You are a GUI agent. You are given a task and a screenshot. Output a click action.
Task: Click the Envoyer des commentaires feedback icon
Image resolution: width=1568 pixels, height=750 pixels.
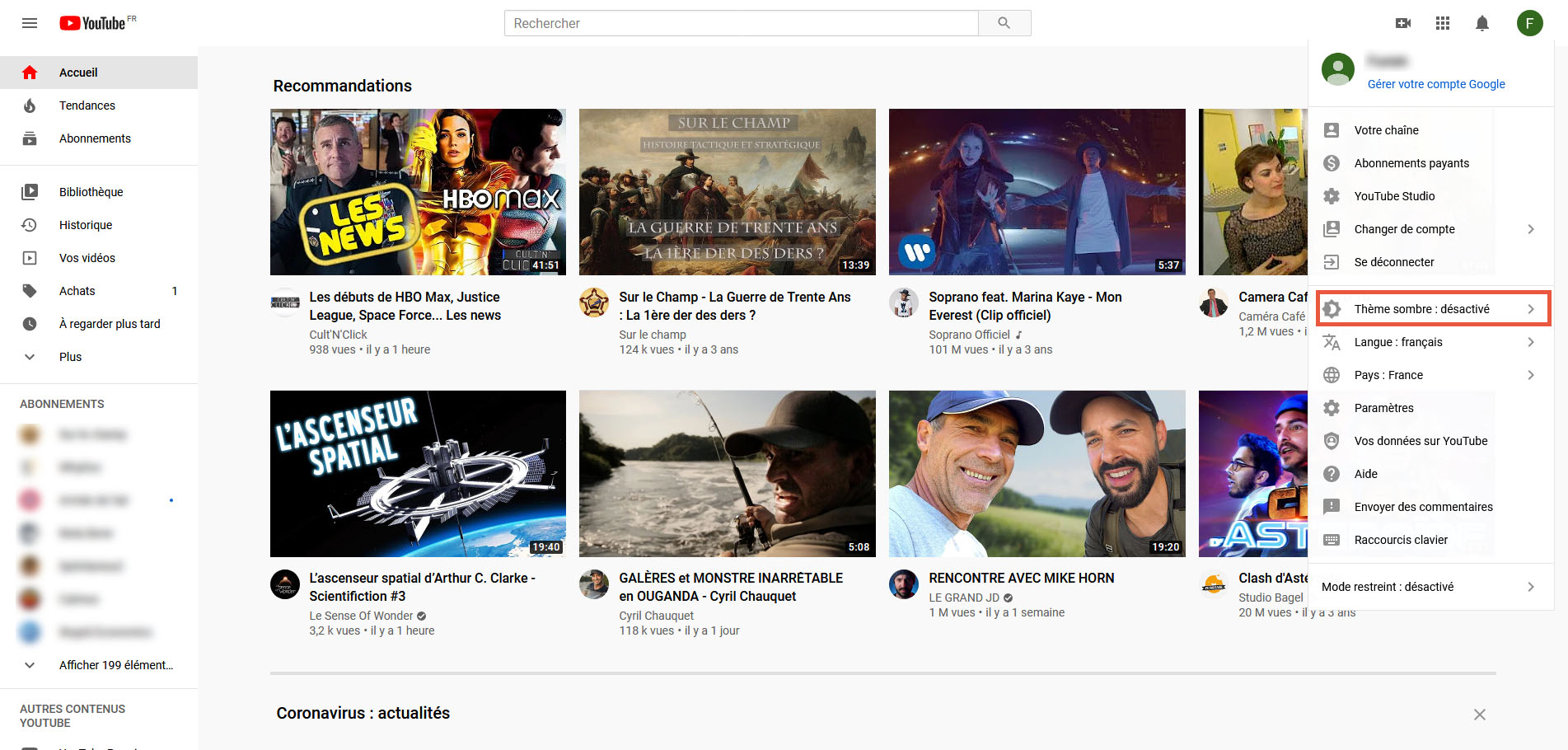1332,507
